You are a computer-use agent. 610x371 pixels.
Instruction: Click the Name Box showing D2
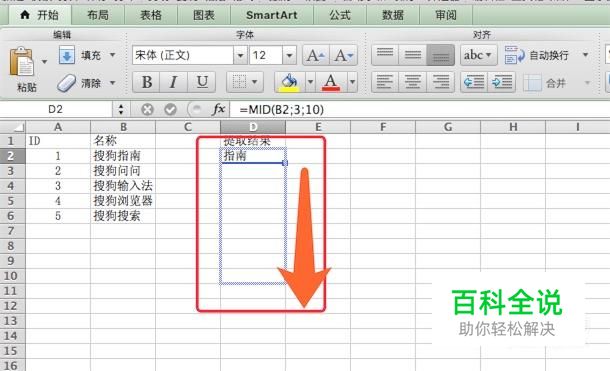[x=56, y=109]
